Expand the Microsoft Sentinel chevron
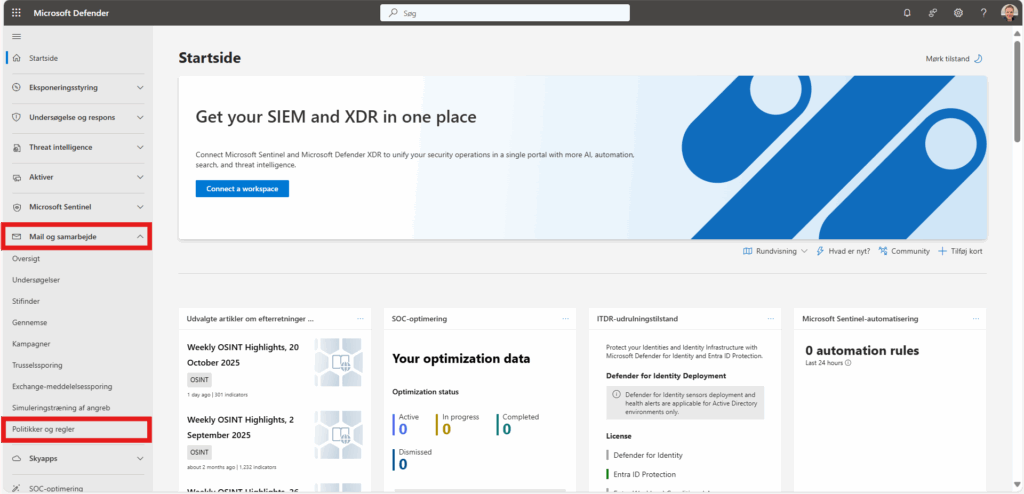1024x494 pixels. click(140, 207)
